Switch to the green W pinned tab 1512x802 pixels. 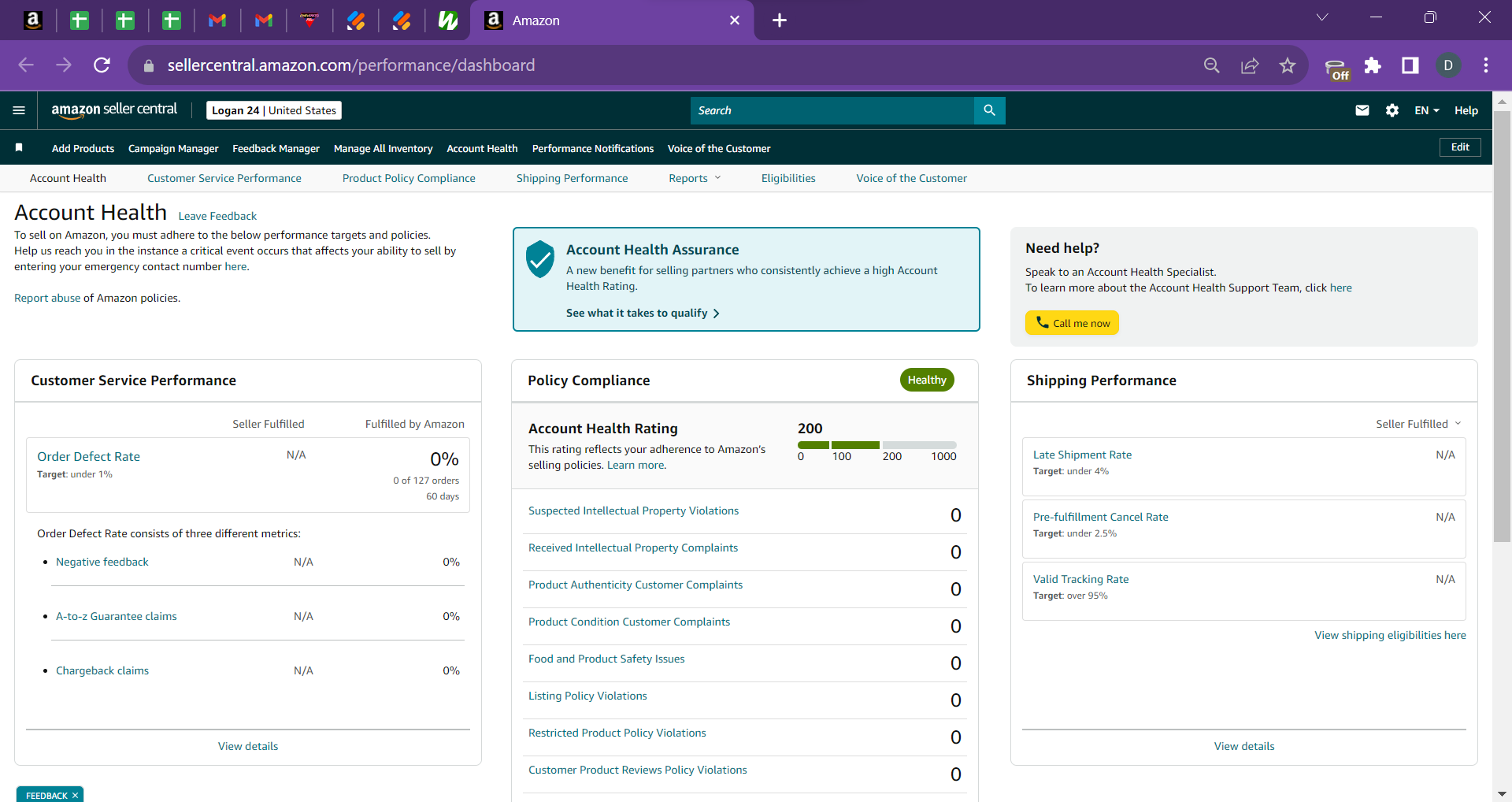448,20
